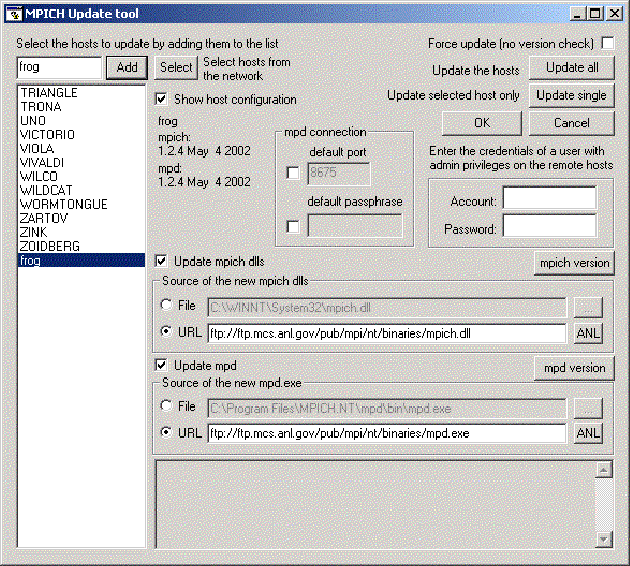Viewport: 630px width, 566px height.
Task: Maximize the MPICH Update tool window
Action: 594,14
